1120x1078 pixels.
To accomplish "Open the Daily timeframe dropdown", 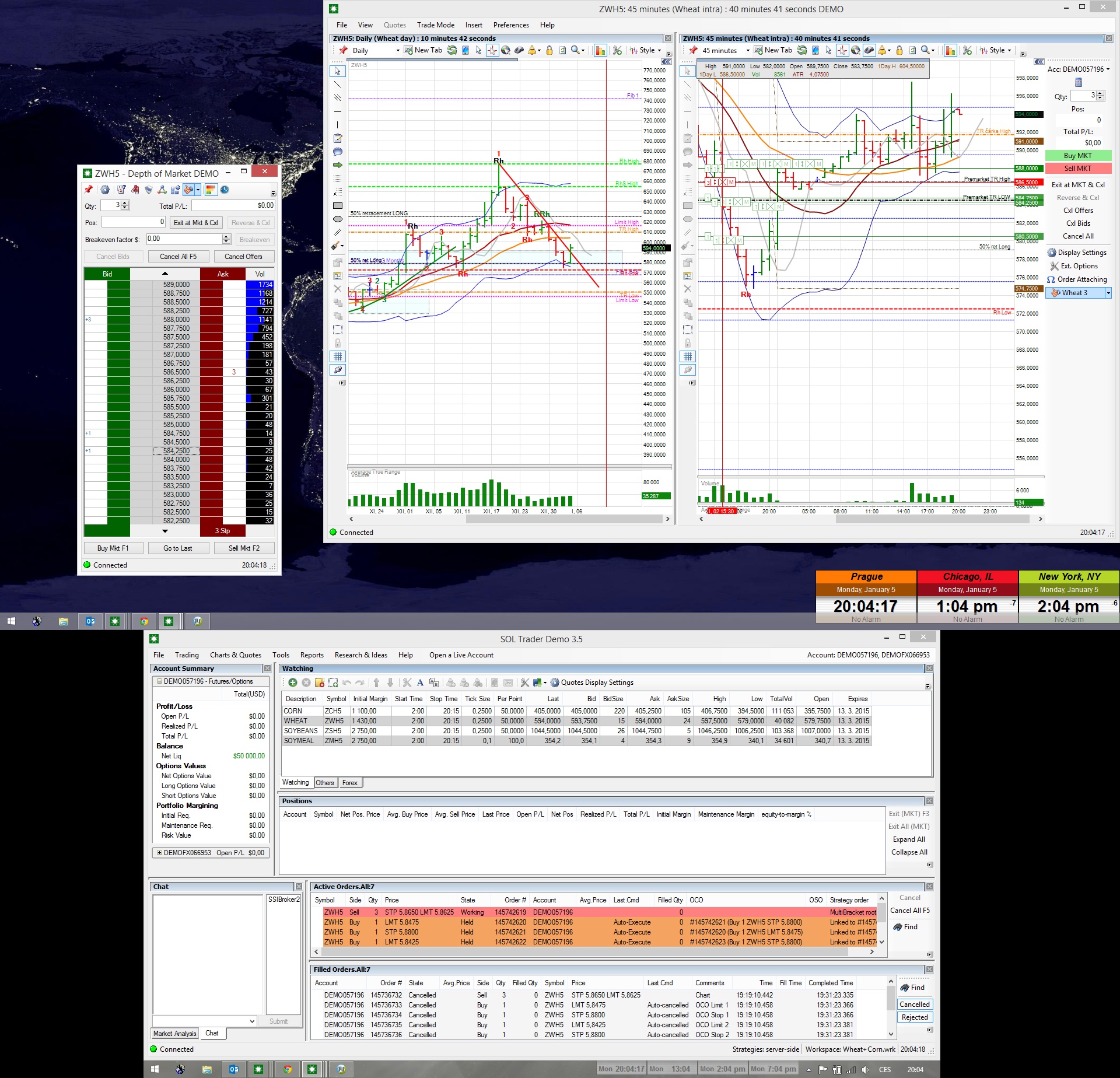I will pyautogui.click(x=398, y=51).
